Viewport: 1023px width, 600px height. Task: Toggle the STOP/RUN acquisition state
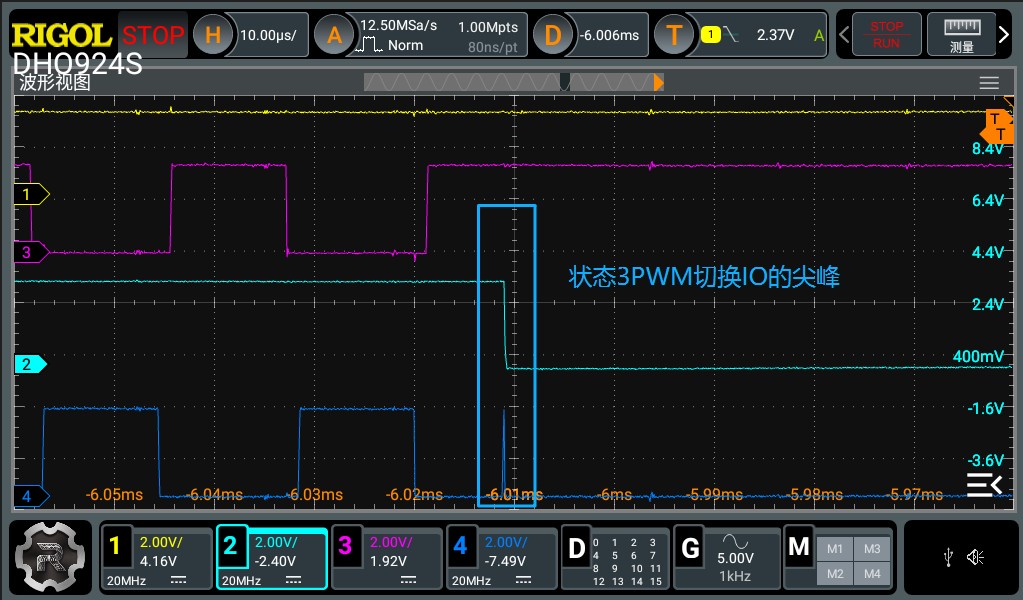pos(885,33)
